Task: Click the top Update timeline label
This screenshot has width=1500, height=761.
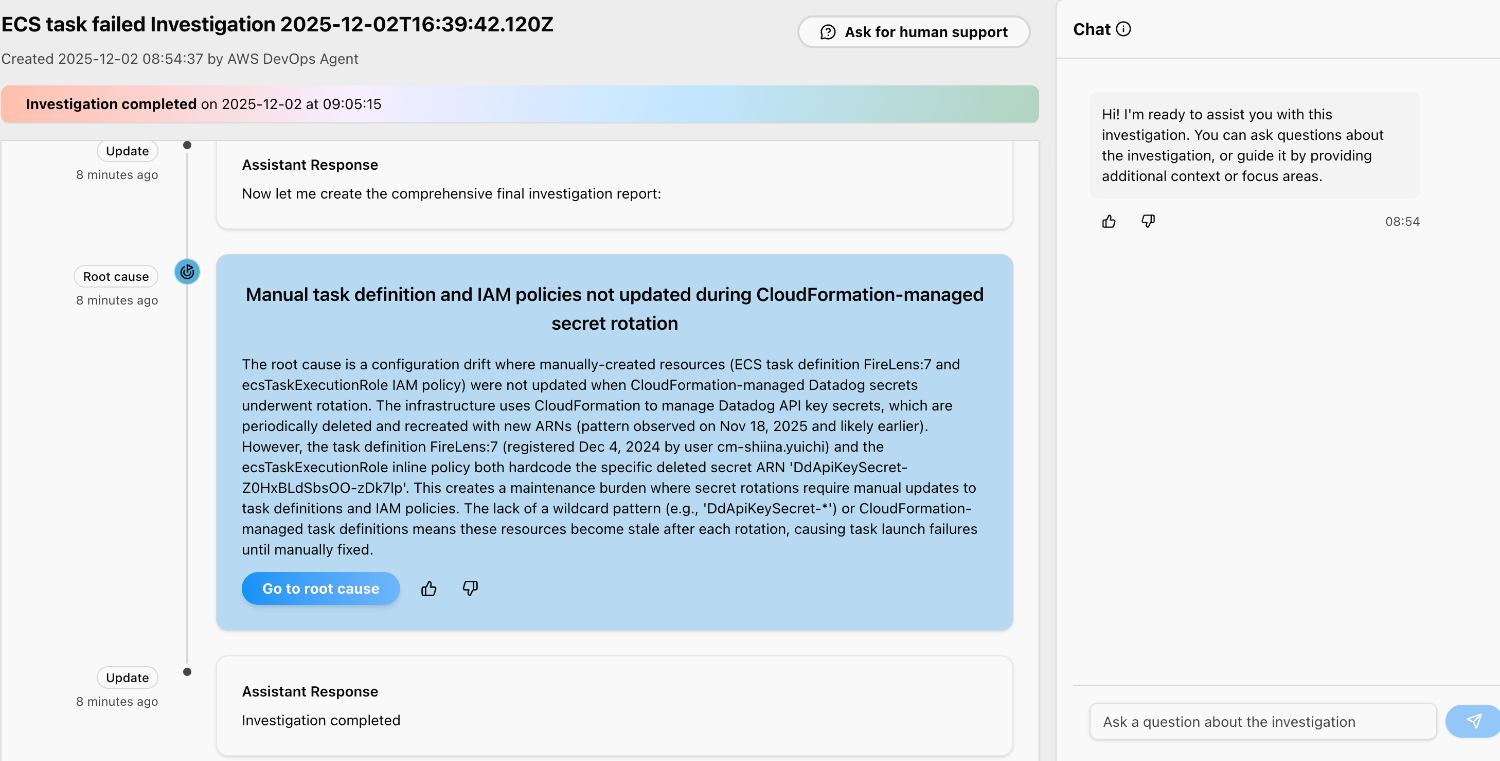Action: pos(127,151)
